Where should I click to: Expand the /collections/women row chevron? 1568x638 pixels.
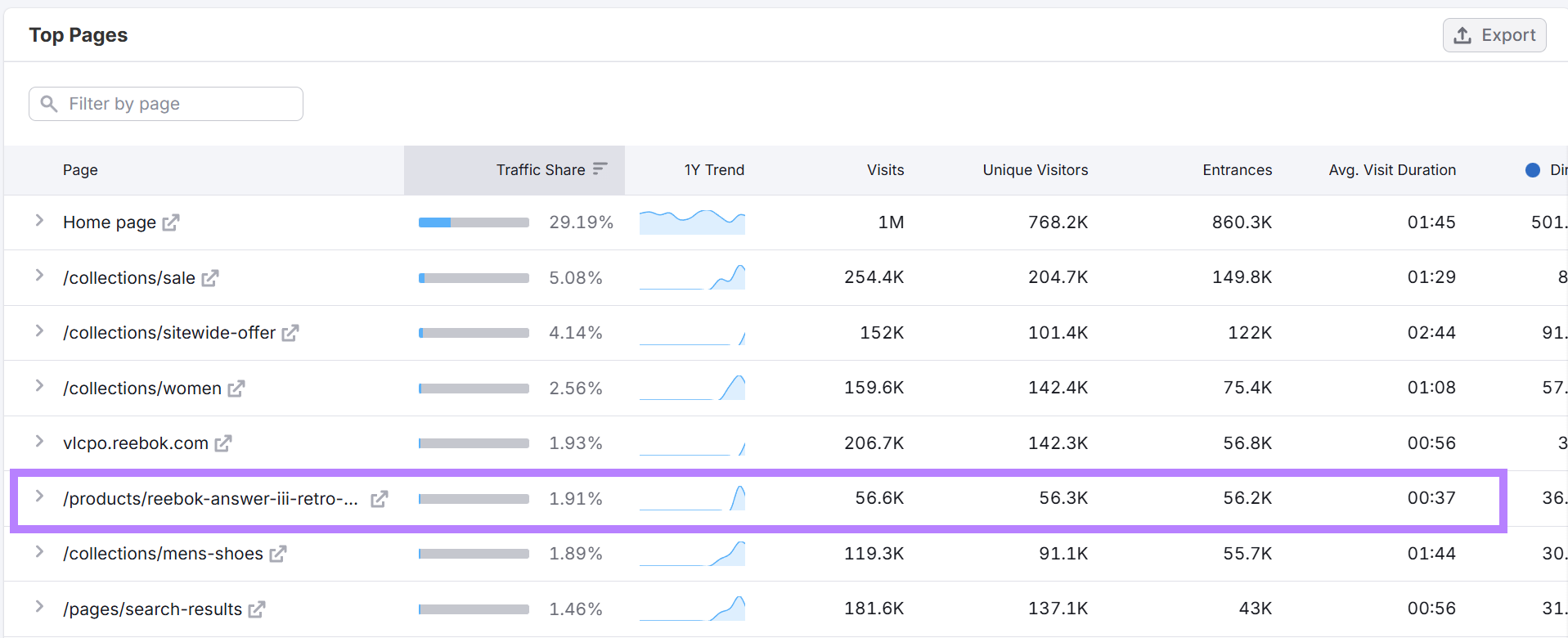coord(39,386)
